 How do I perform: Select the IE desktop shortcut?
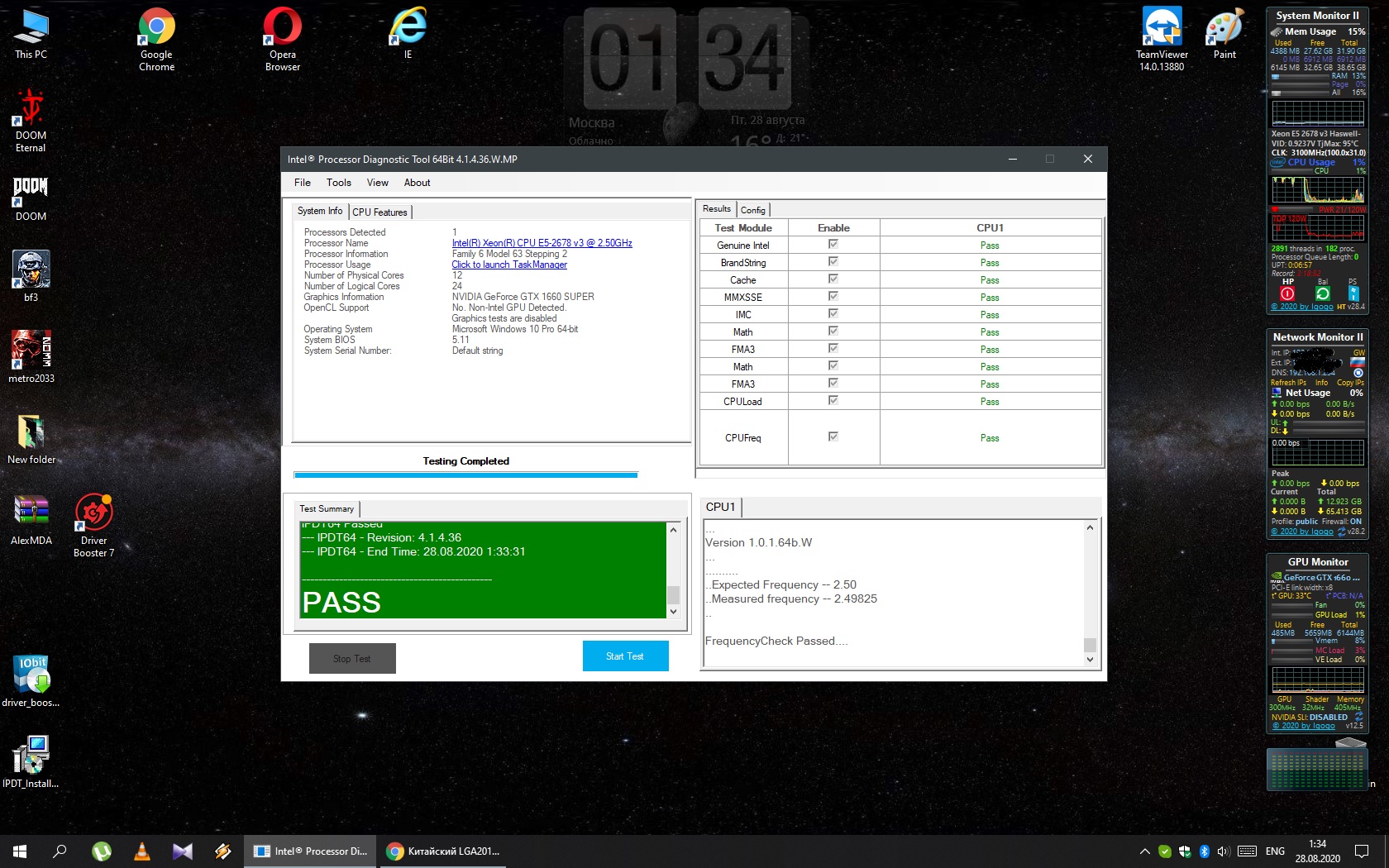pos(408,34)
